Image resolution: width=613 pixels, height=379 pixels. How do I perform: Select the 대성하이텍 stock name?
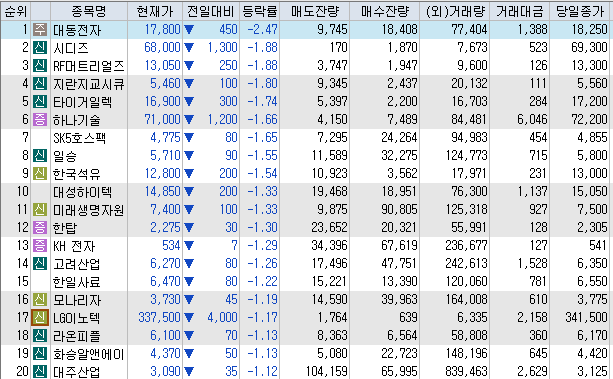[82, 192]
